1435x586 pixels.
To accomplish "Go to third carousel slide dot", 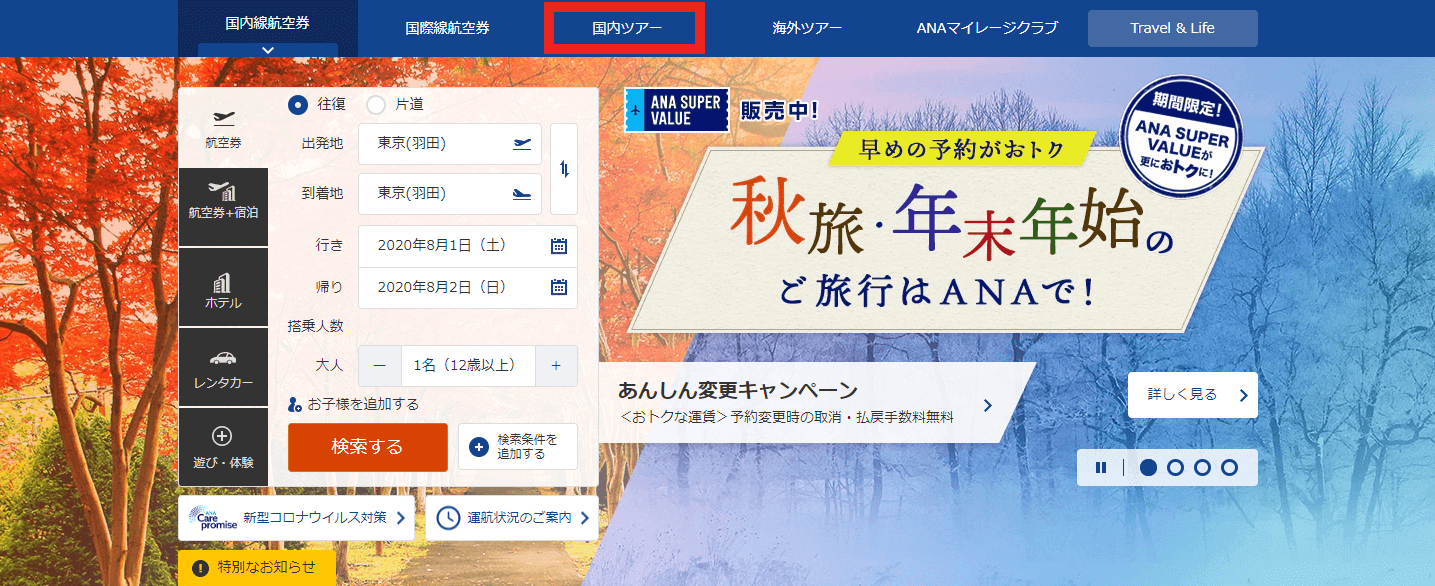I will pos(1202,467).
